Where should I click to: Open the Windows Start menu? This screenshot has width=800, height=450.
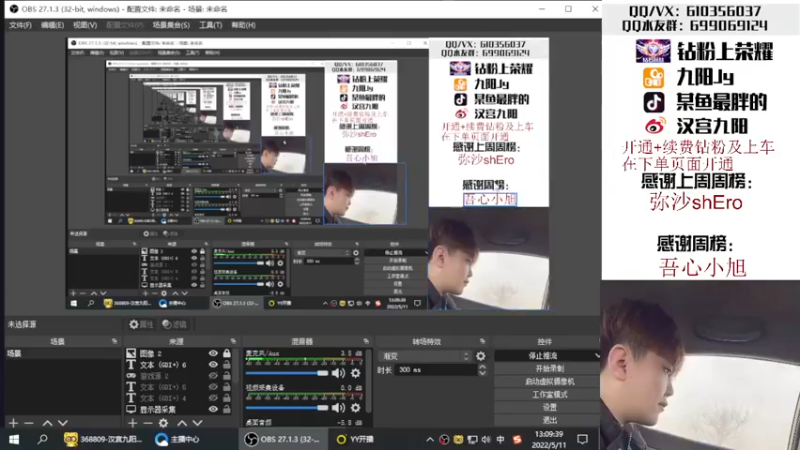tap(14, 439)
